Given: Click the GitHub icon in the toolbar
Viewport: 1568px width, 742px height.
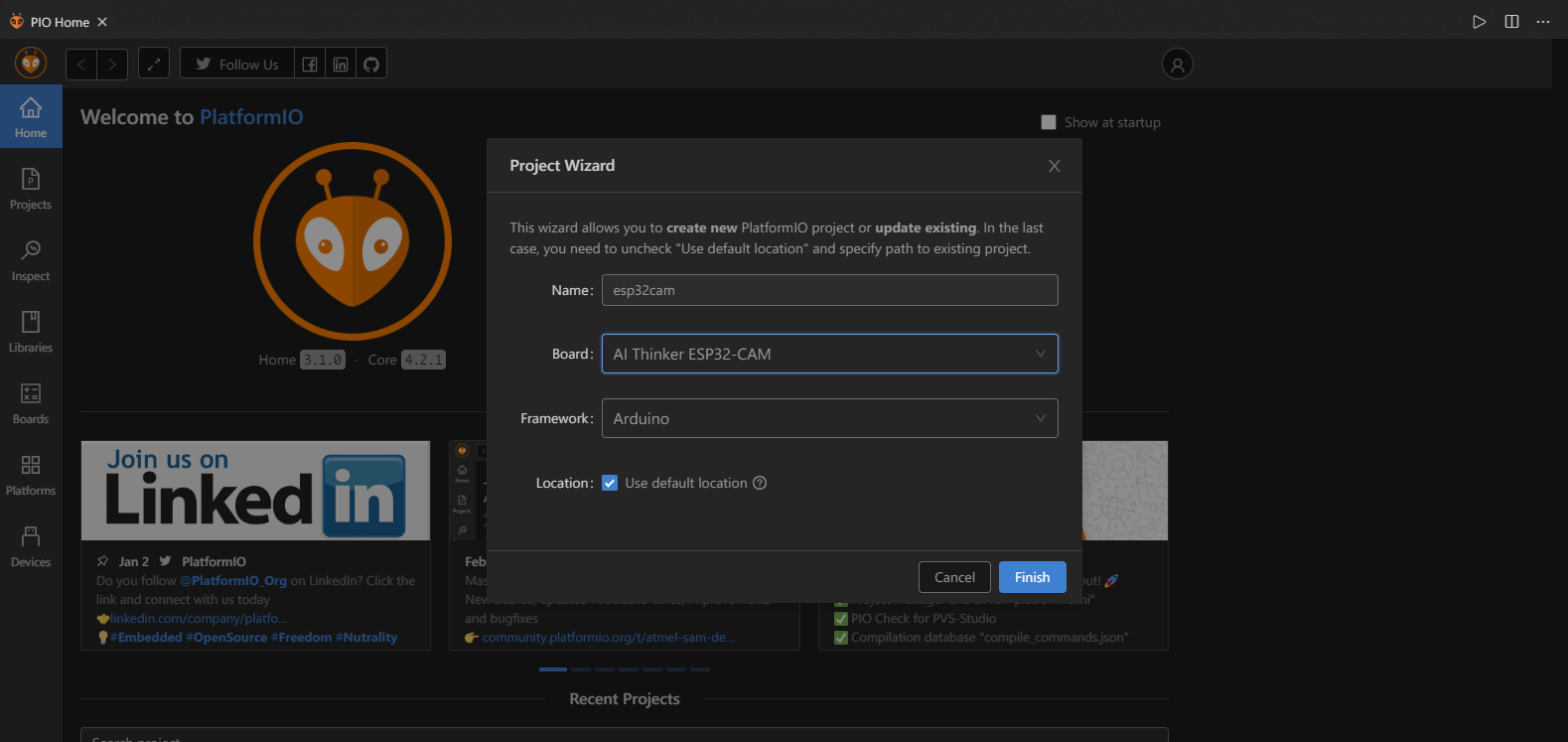Looking at the screenshot, I should point(371,64).
